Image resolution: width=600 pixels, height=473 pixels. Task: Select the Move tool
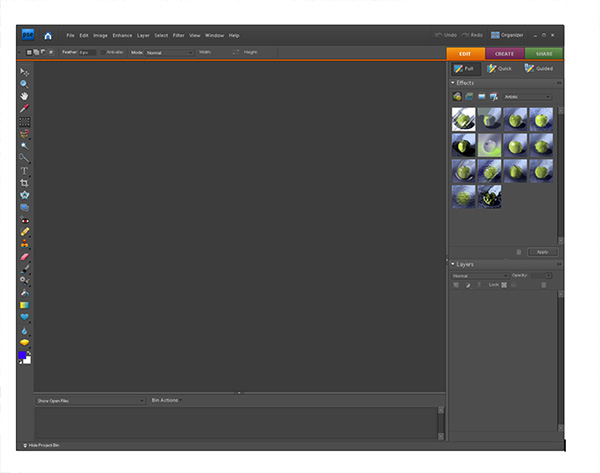[24, 72]
